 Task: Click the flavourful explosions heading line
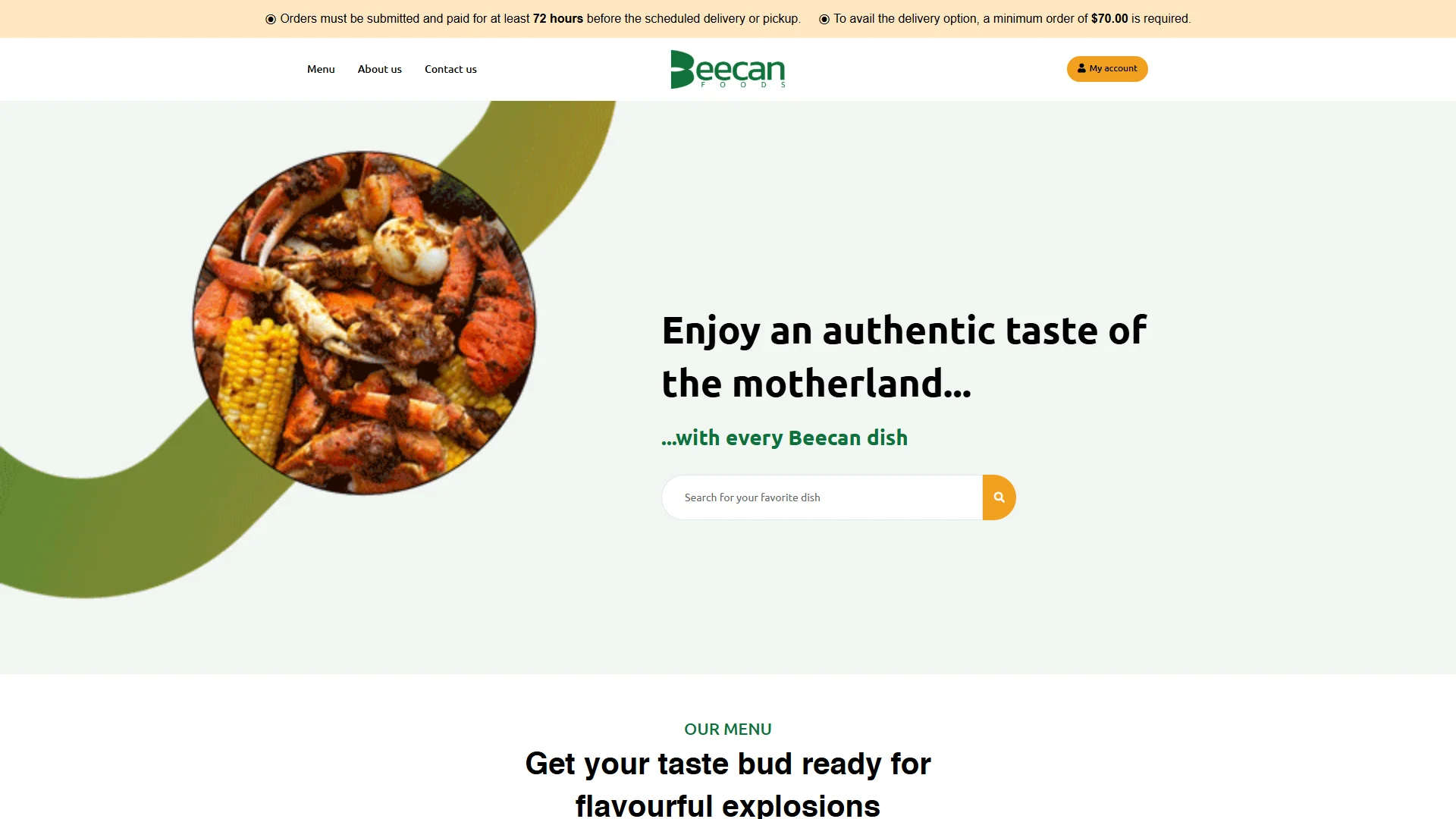click(x=728, y=805)
